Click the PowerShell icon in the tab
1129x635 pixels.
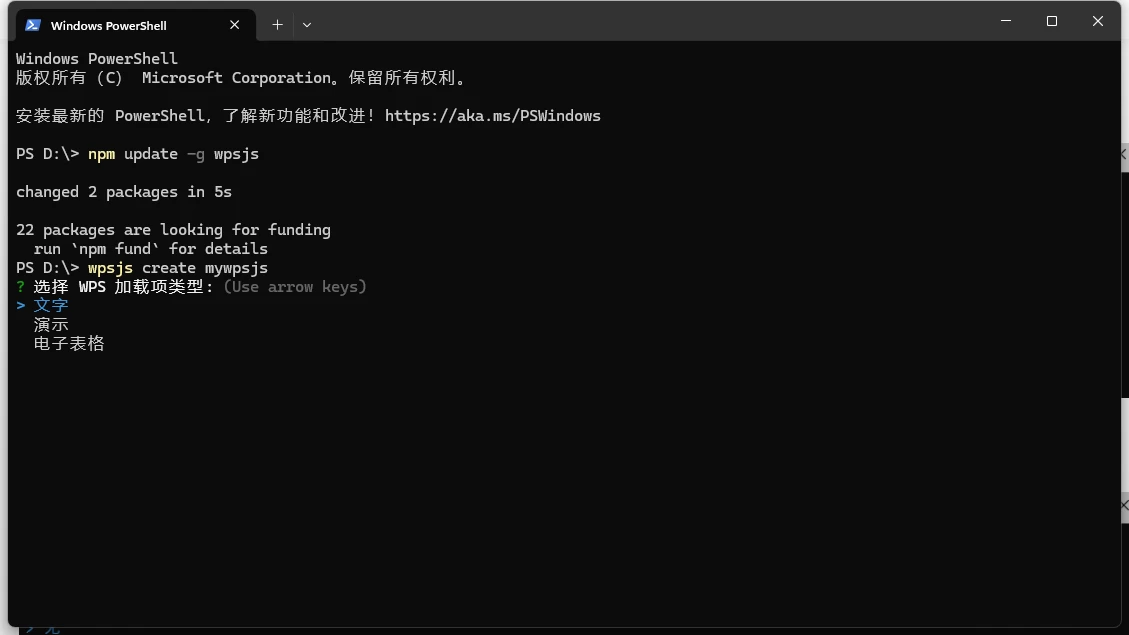tap(33, 25)
